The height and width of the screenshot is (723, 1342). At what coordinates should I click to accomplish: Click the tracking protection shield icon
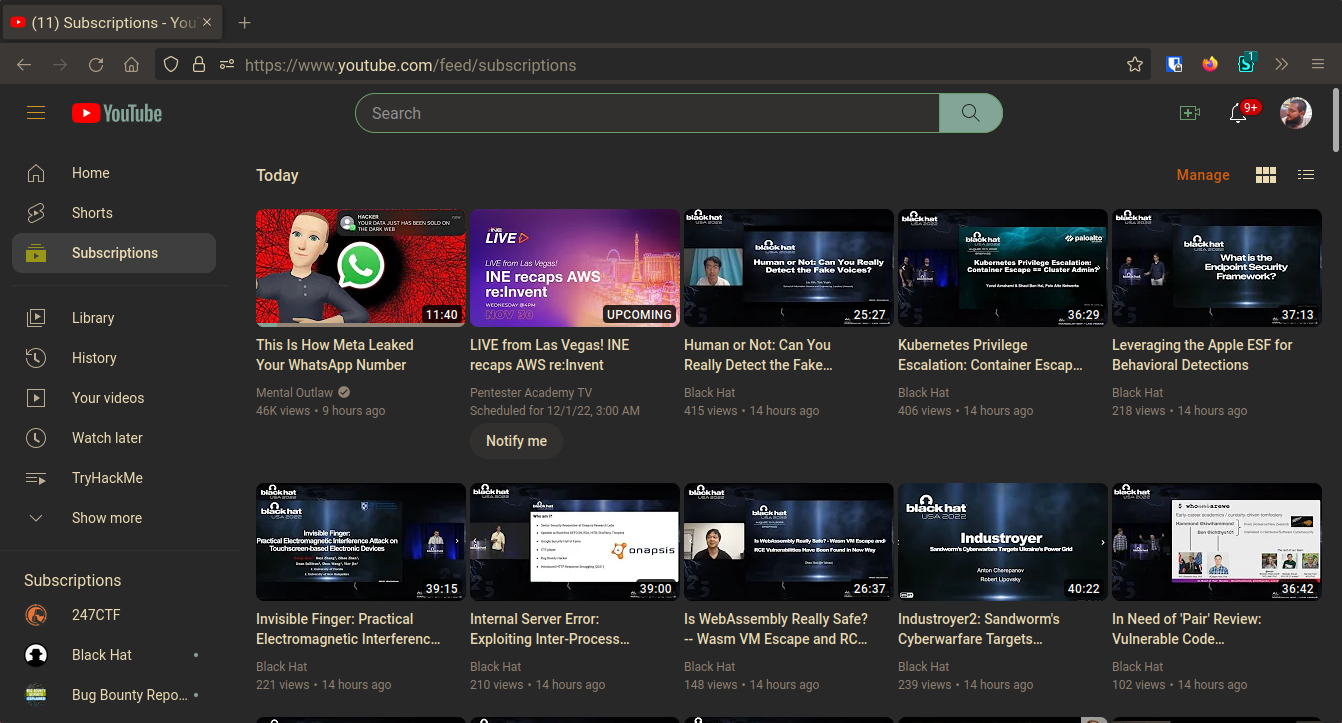(x=171, y=65)
